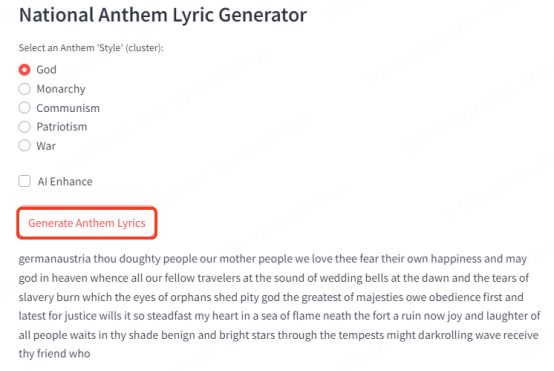
Task: Switch anthem style to War
Action: (x=24, y=146)
